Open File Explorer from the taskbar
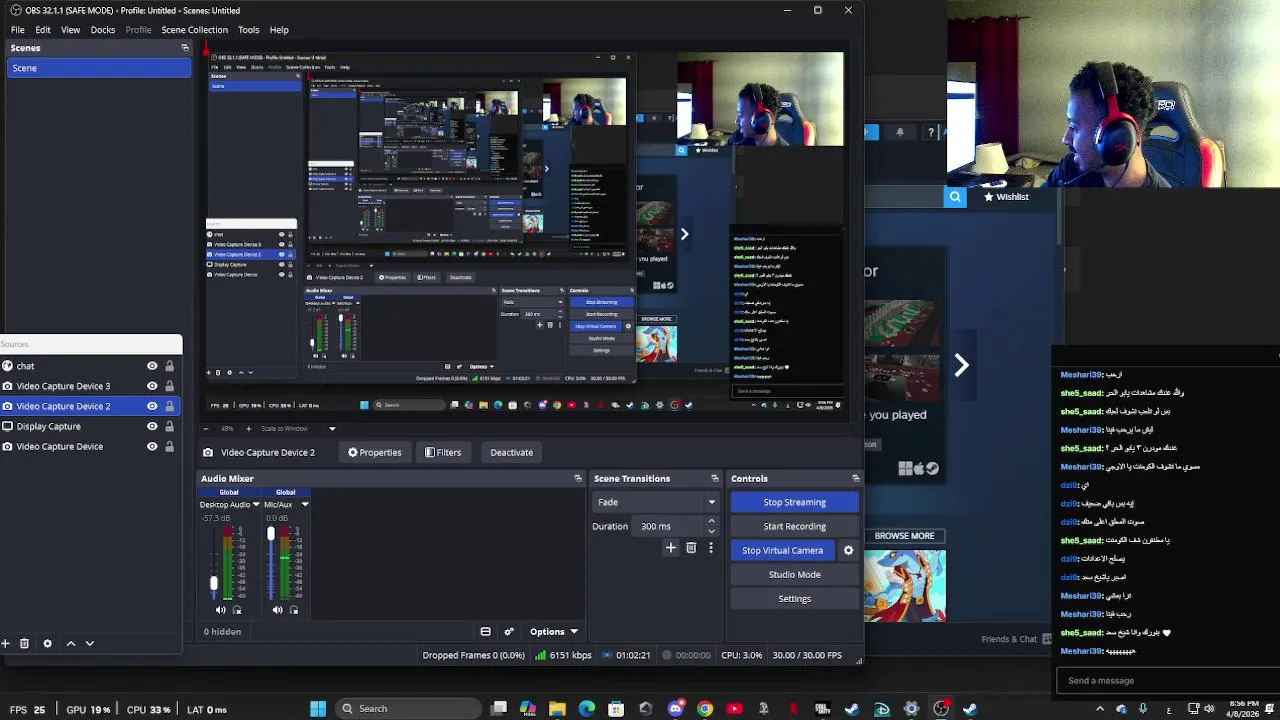1280x720 pixels. [557, 709]
